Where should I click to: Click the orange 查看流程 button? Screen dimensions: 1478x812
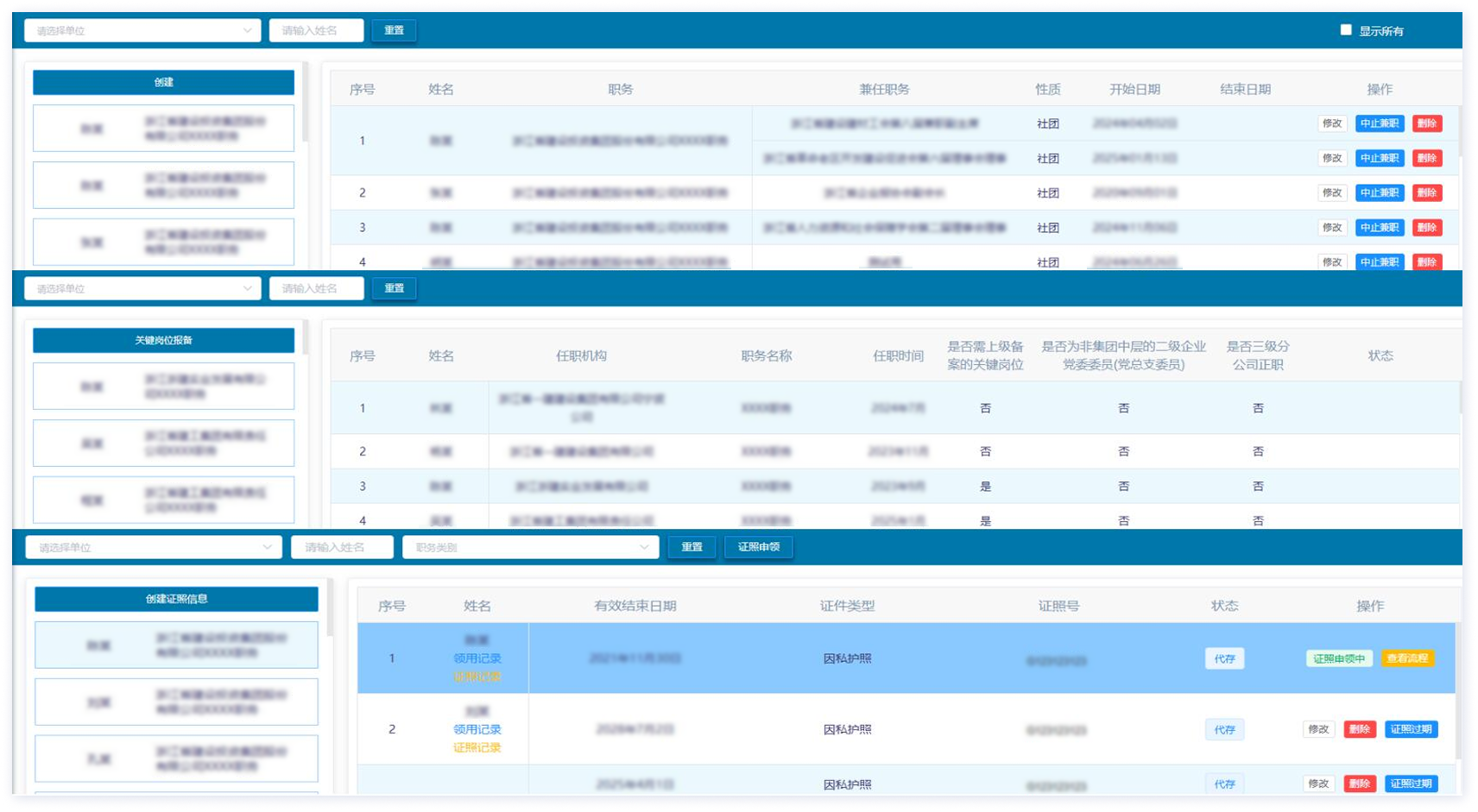(1406, 658)
